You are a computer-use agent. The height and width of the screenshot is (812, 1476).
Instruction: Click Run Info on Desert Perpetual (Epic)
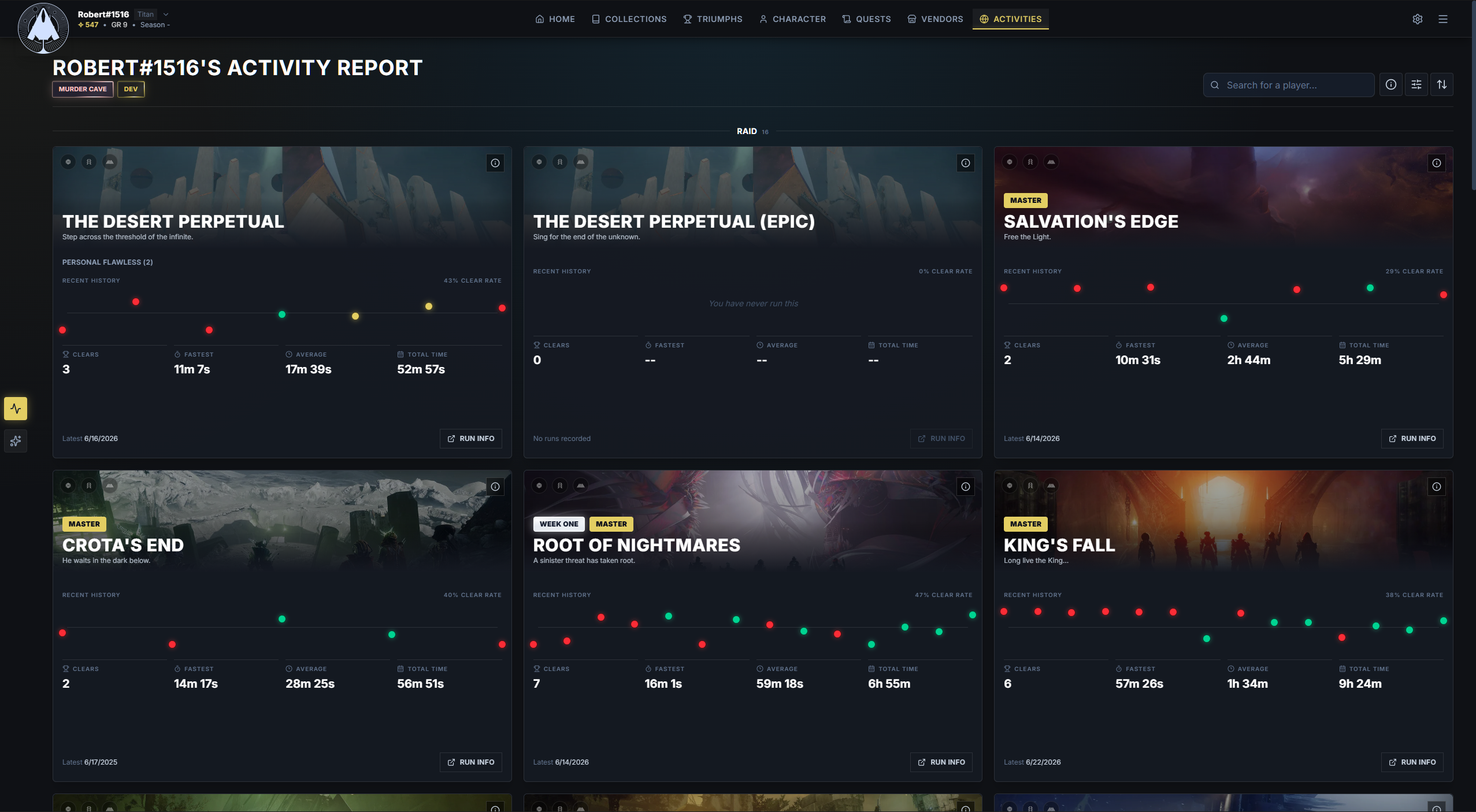pos(941,439)
